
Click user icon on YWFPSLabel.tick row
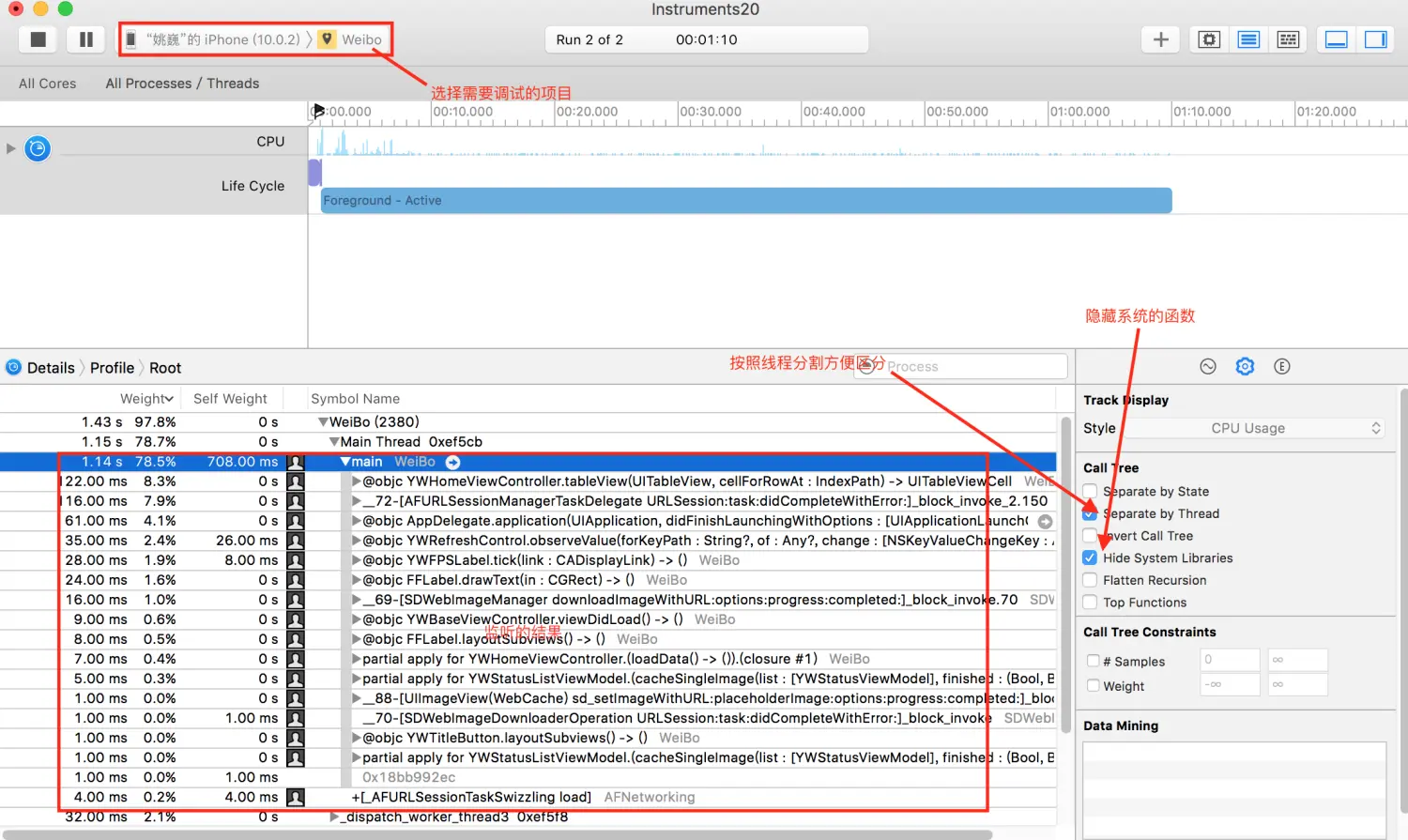(296, 560)
